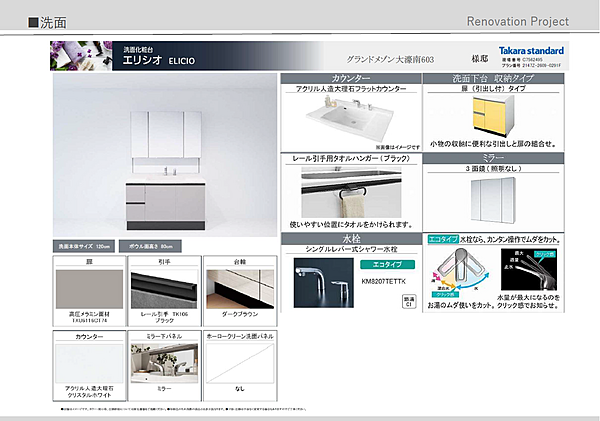
Task: Click the 洗面 page heading
Action: pyautogui.click(x=47, y=23)
